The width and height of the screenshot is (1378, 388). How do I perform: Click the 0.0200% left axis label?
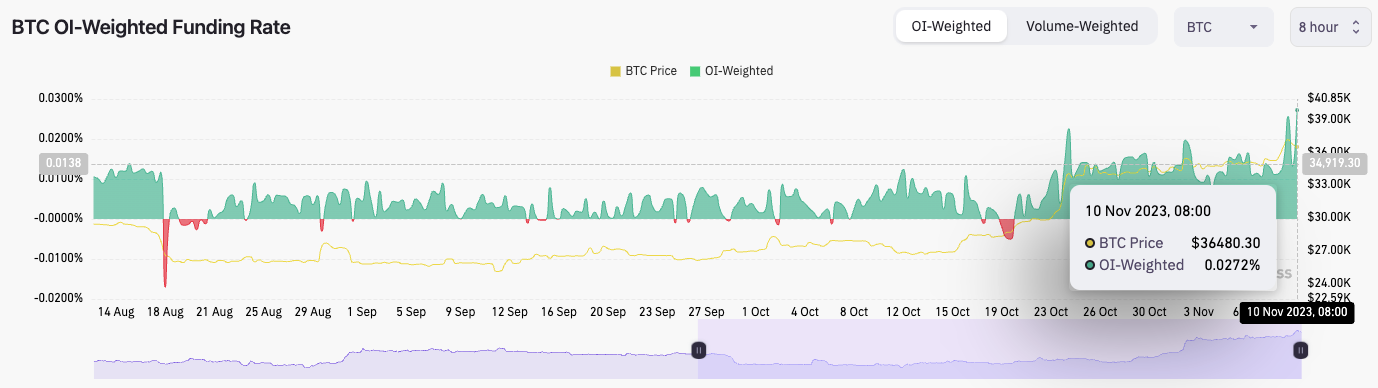point(60,138)
